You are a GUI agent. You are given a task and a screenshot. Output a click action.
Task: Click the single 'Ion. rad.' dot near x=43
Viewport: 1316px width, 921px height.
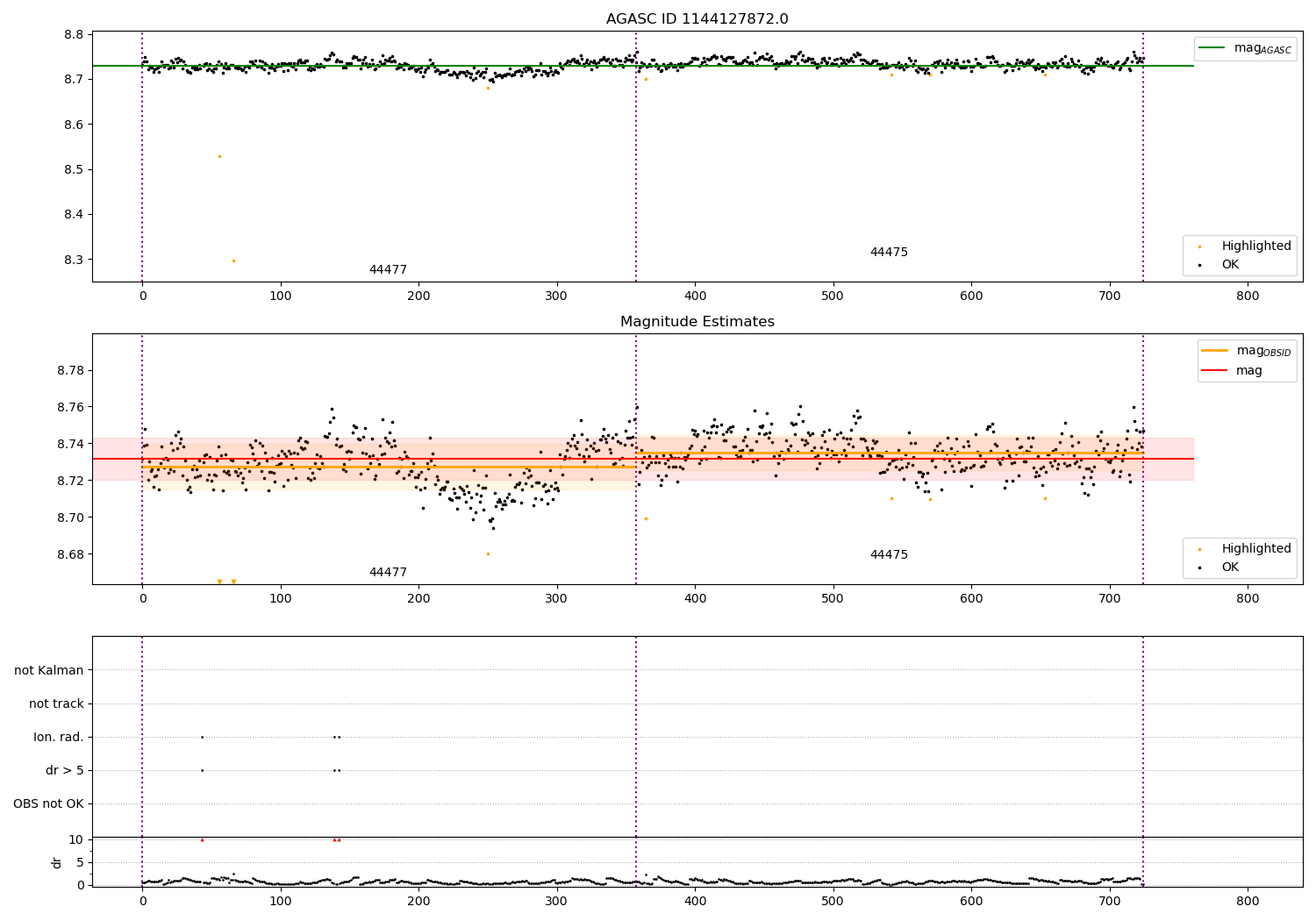click(x=202, y=738)
